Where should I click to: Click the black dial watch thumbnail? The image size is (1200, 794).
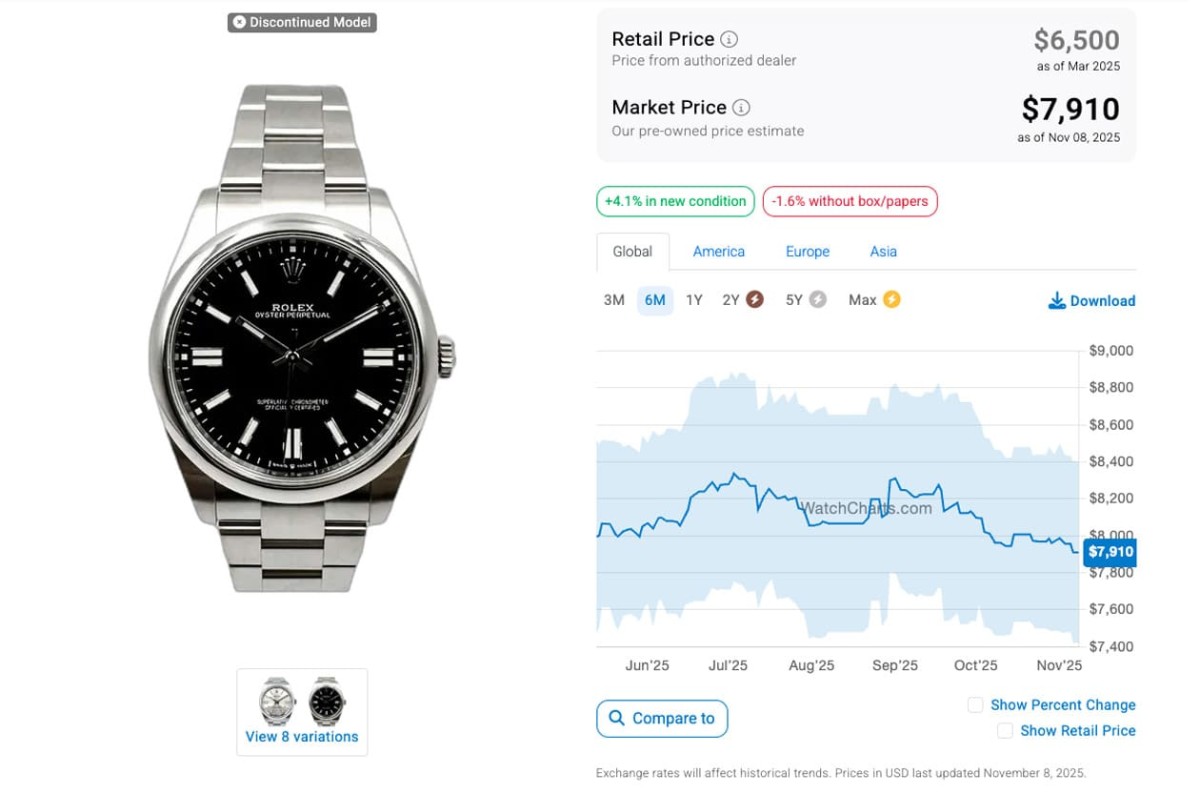click(x=327, y=701)
